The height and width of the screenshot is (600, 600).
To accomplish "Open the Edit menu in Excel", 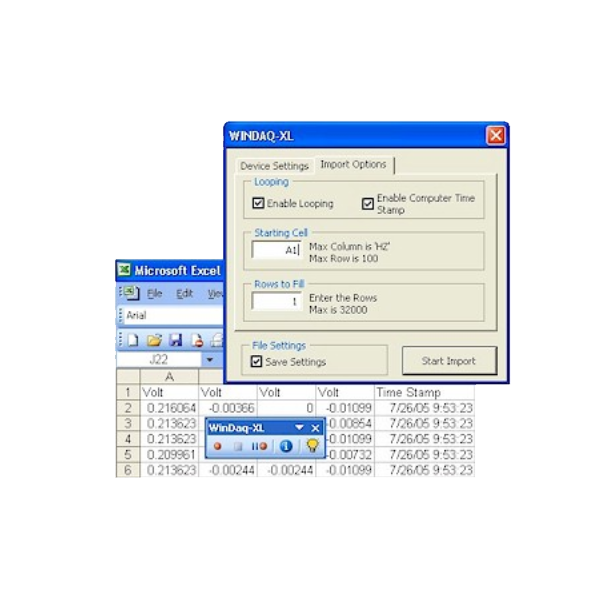I will (x=185, y=293).
